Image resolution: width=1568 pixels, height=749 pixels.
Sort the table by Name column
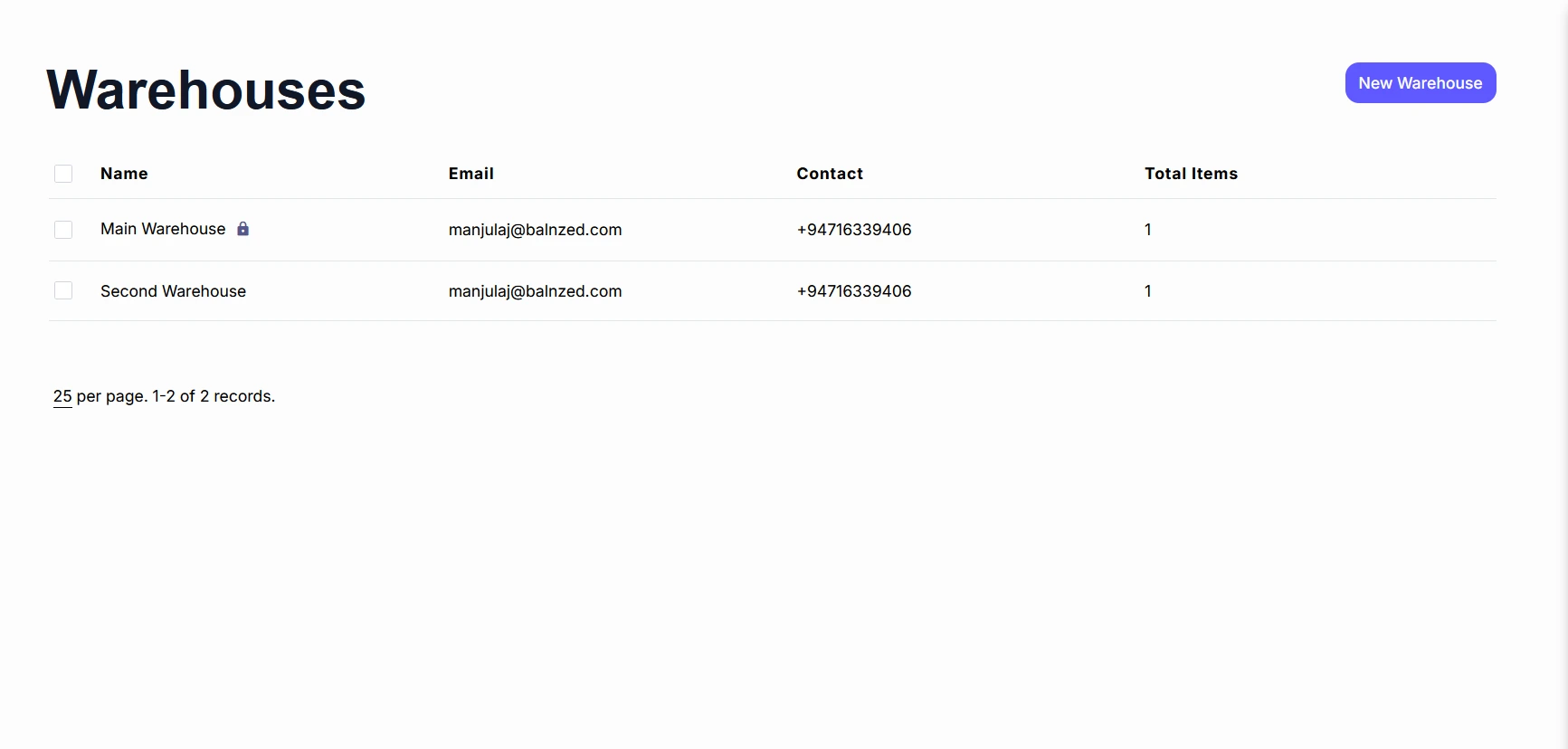(124, 173)
